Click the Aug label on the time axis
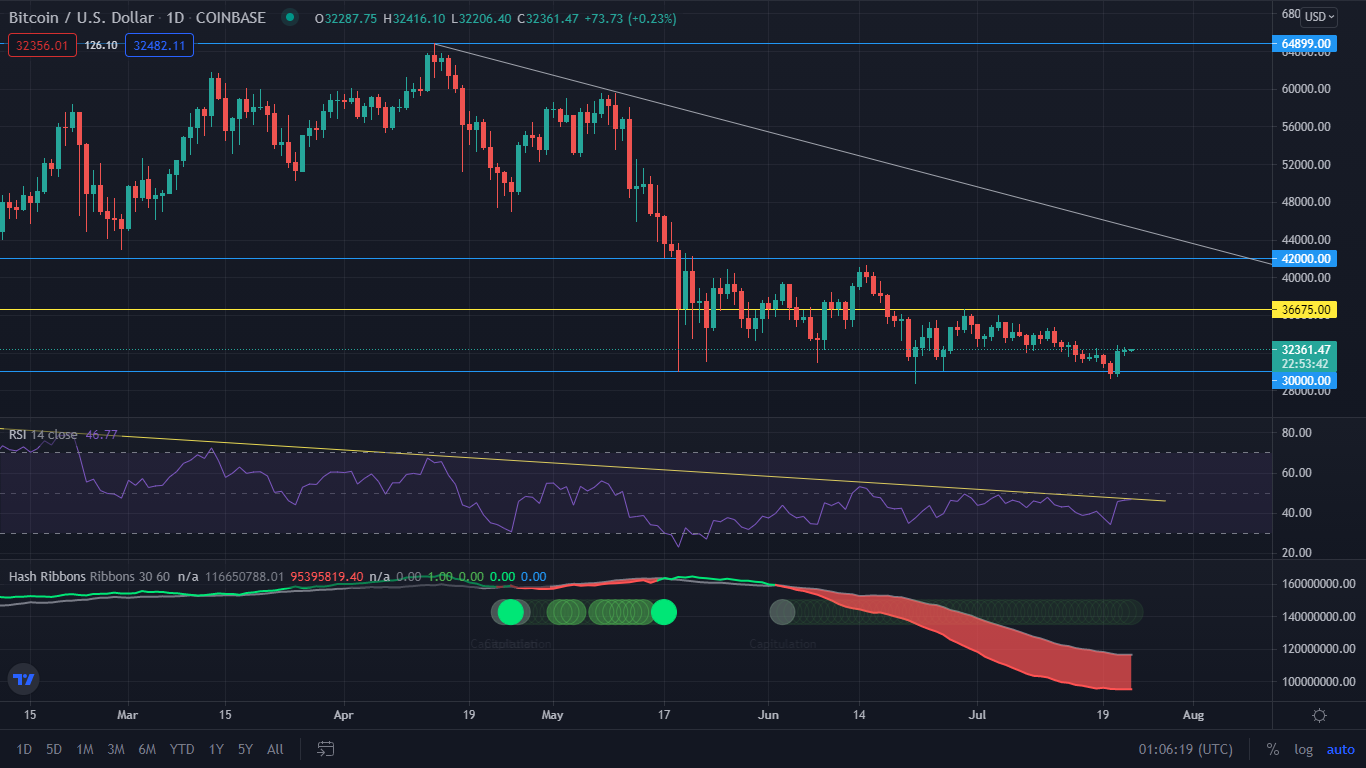This screenshot has height=768, width=1366. tap(1192, 715)
